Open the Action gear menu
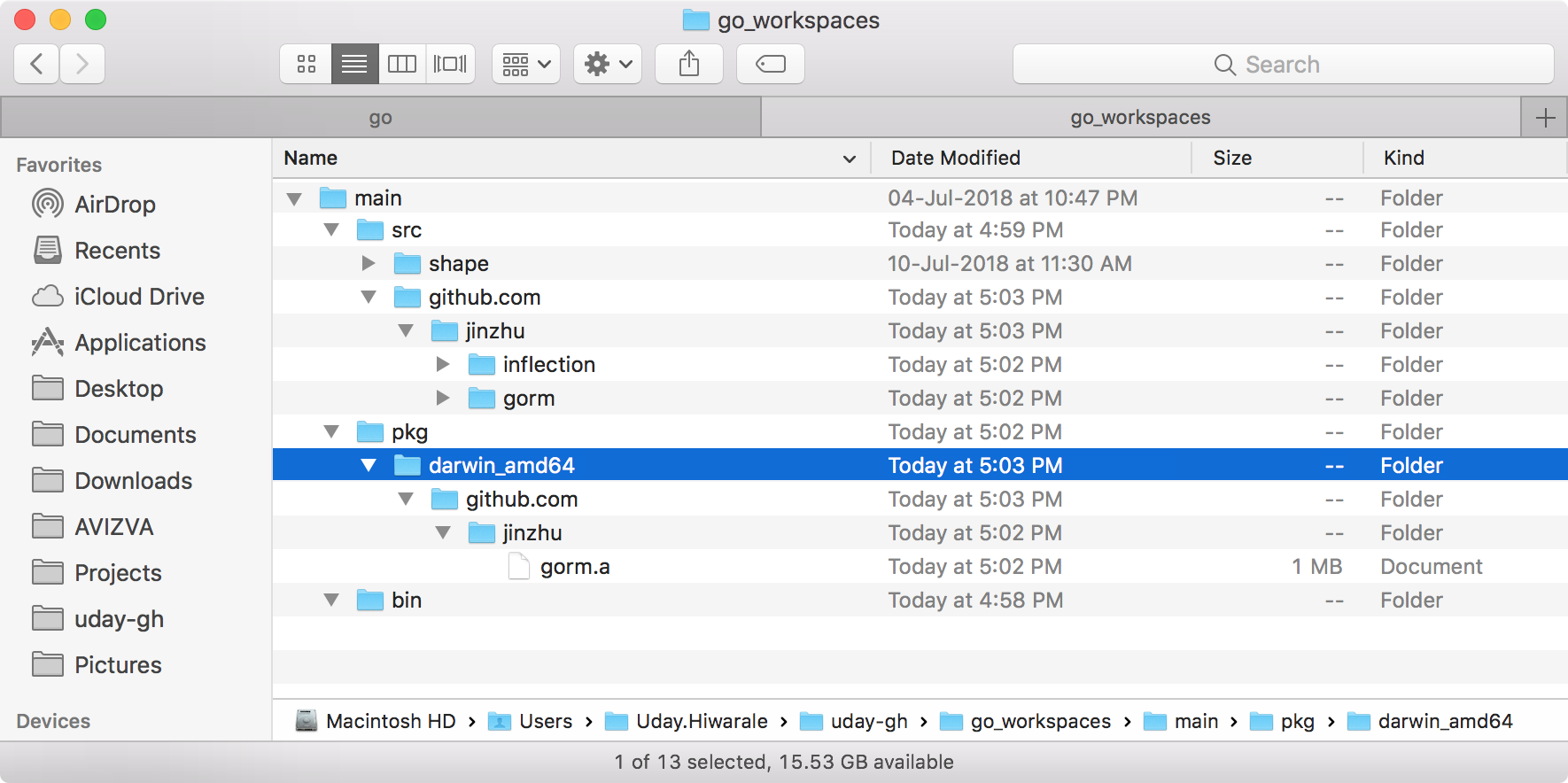 point(608,64)
